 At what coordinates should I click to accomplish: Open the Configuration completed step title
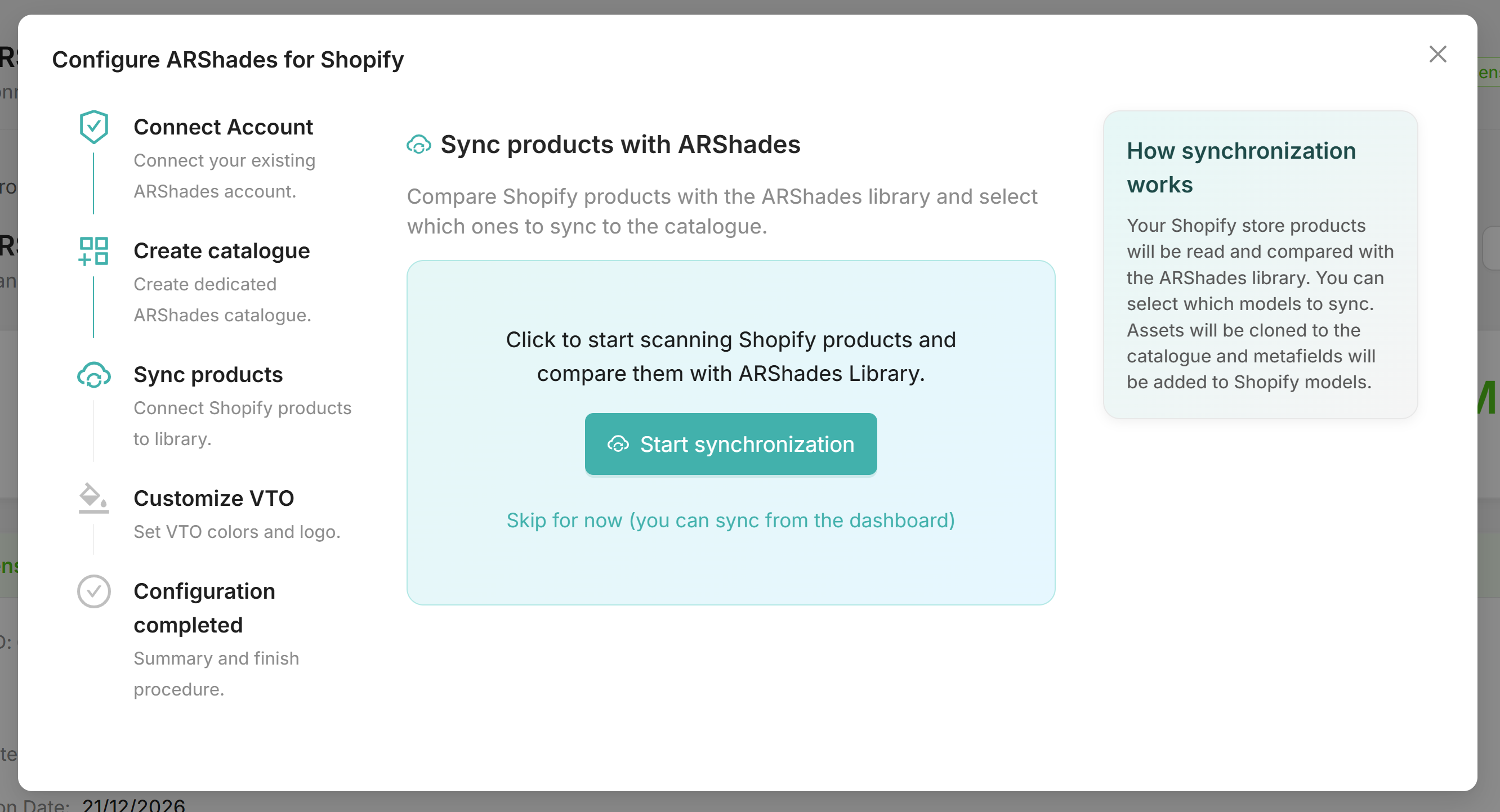(x=204, y=608)
